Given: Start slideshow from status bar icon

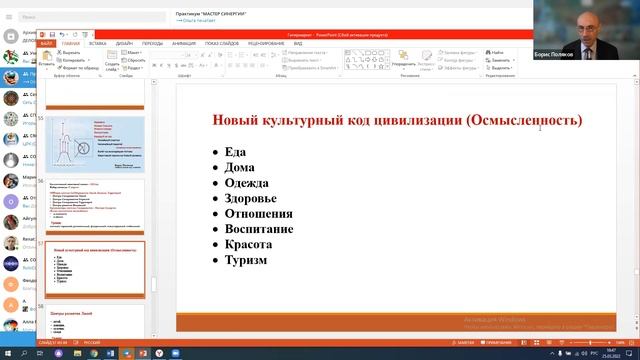Looking at the screenshot, I should [562, 343].
